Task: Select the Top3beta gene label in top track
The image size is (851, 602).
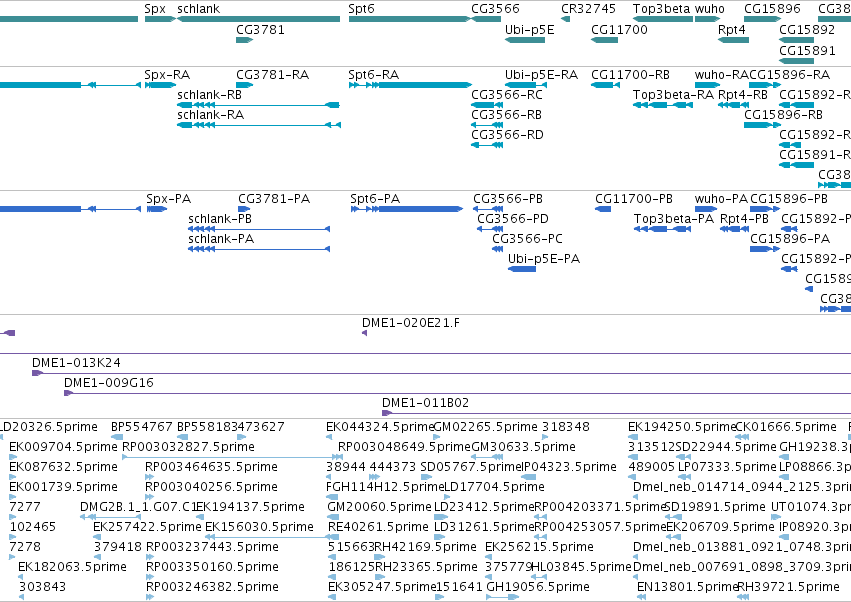Action: coord(661,9)
